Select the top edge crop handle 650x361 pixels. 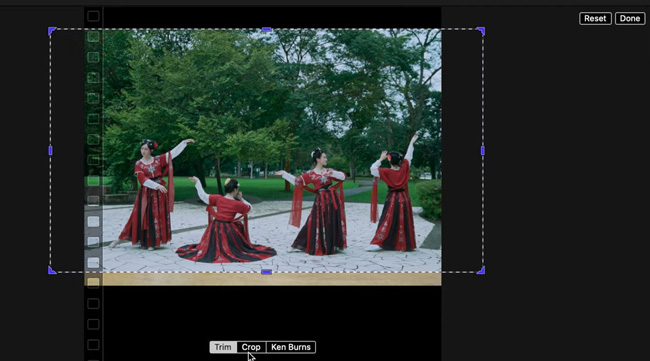point(267,29)
